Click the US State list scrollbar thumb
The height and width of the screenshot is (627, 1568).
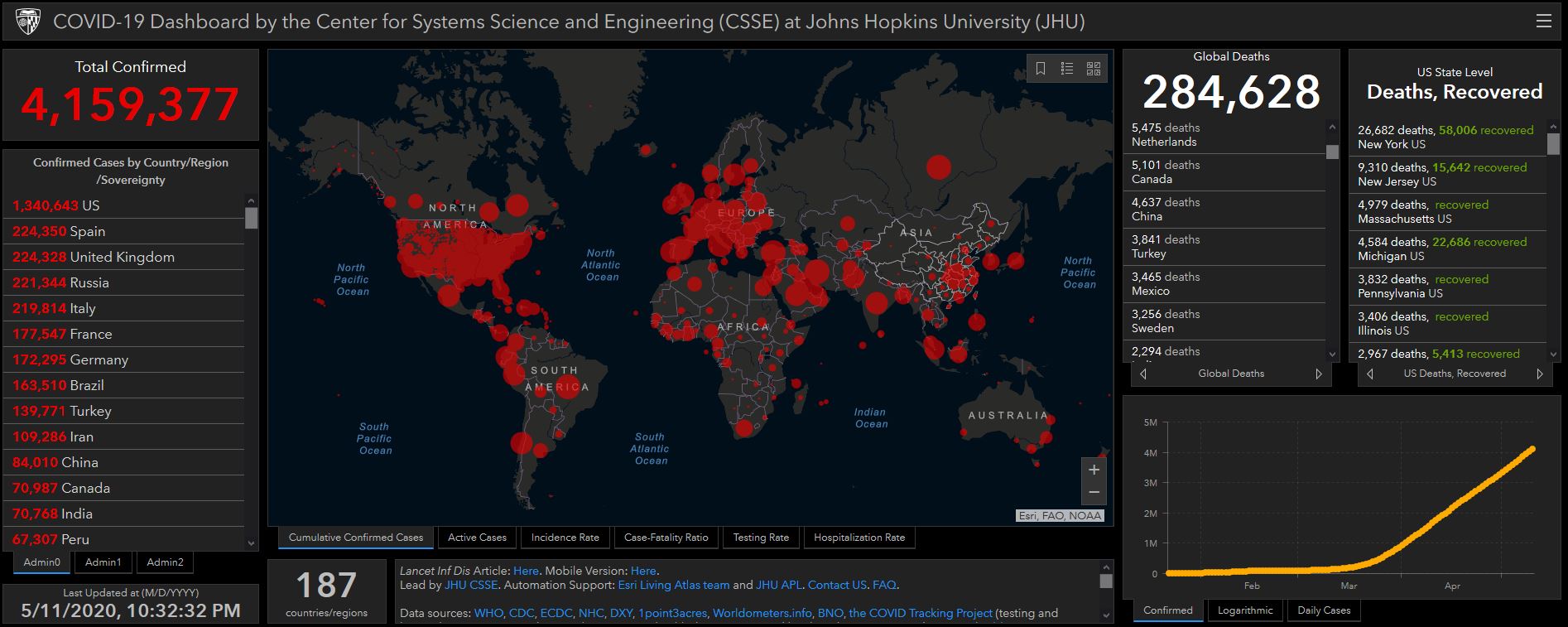(1553, 144)
